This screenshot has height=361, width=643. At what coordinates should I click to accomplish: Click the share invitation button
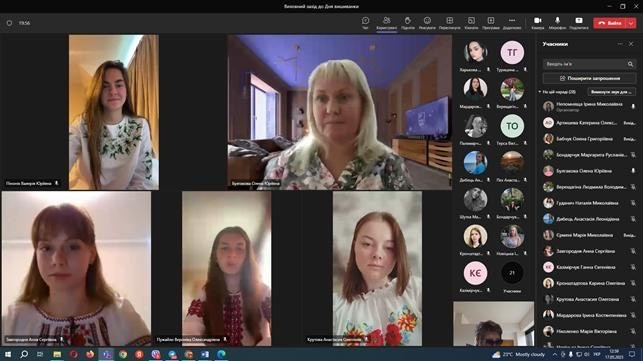[x=589, y=78]
